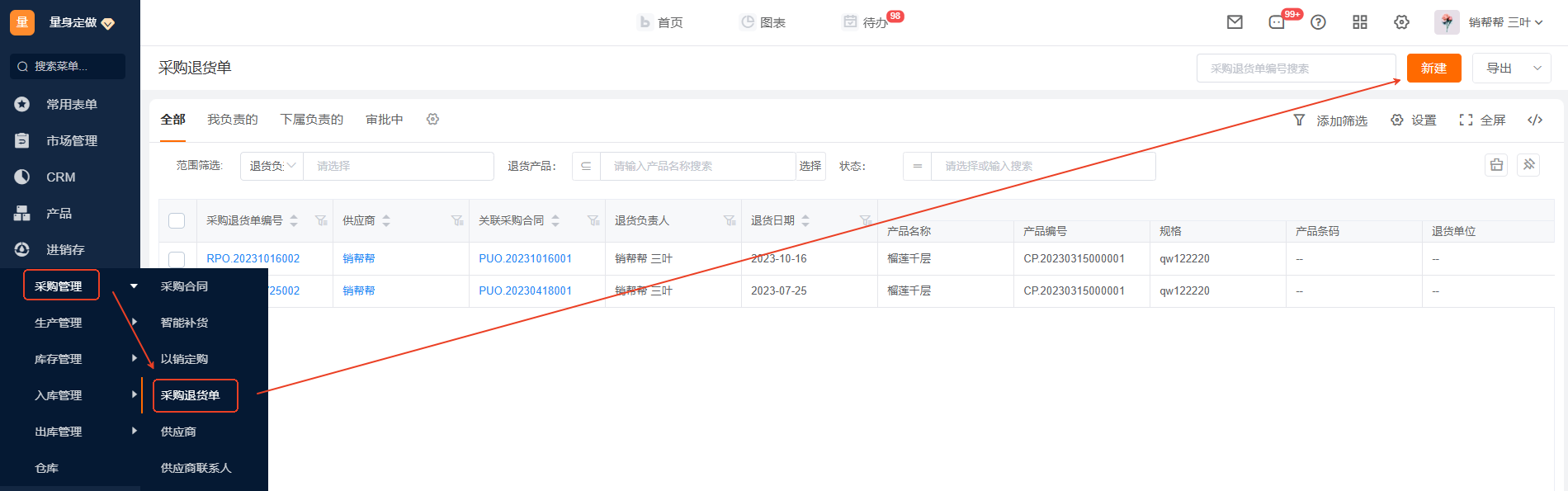Open the 销帮帮 三叶 user menu

point(1505,22)
